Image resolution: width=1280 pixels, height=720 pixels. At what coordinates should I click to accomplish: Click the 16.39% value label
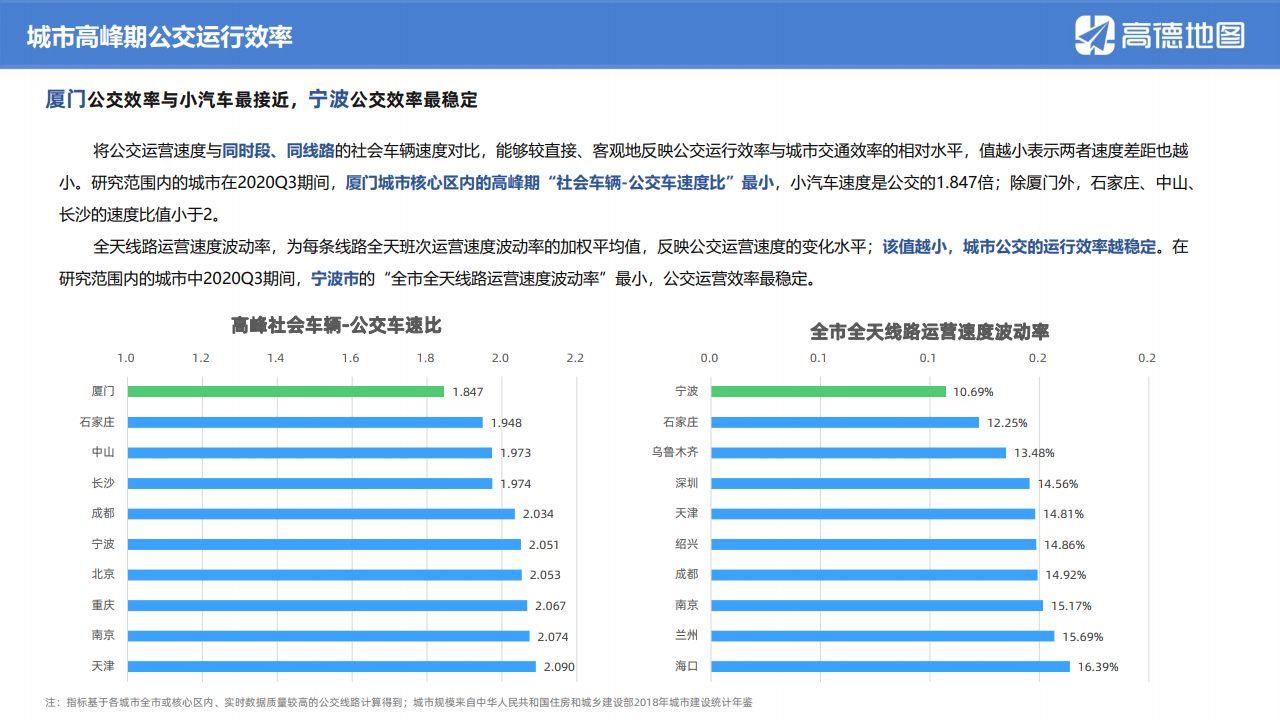[1098, 667]
